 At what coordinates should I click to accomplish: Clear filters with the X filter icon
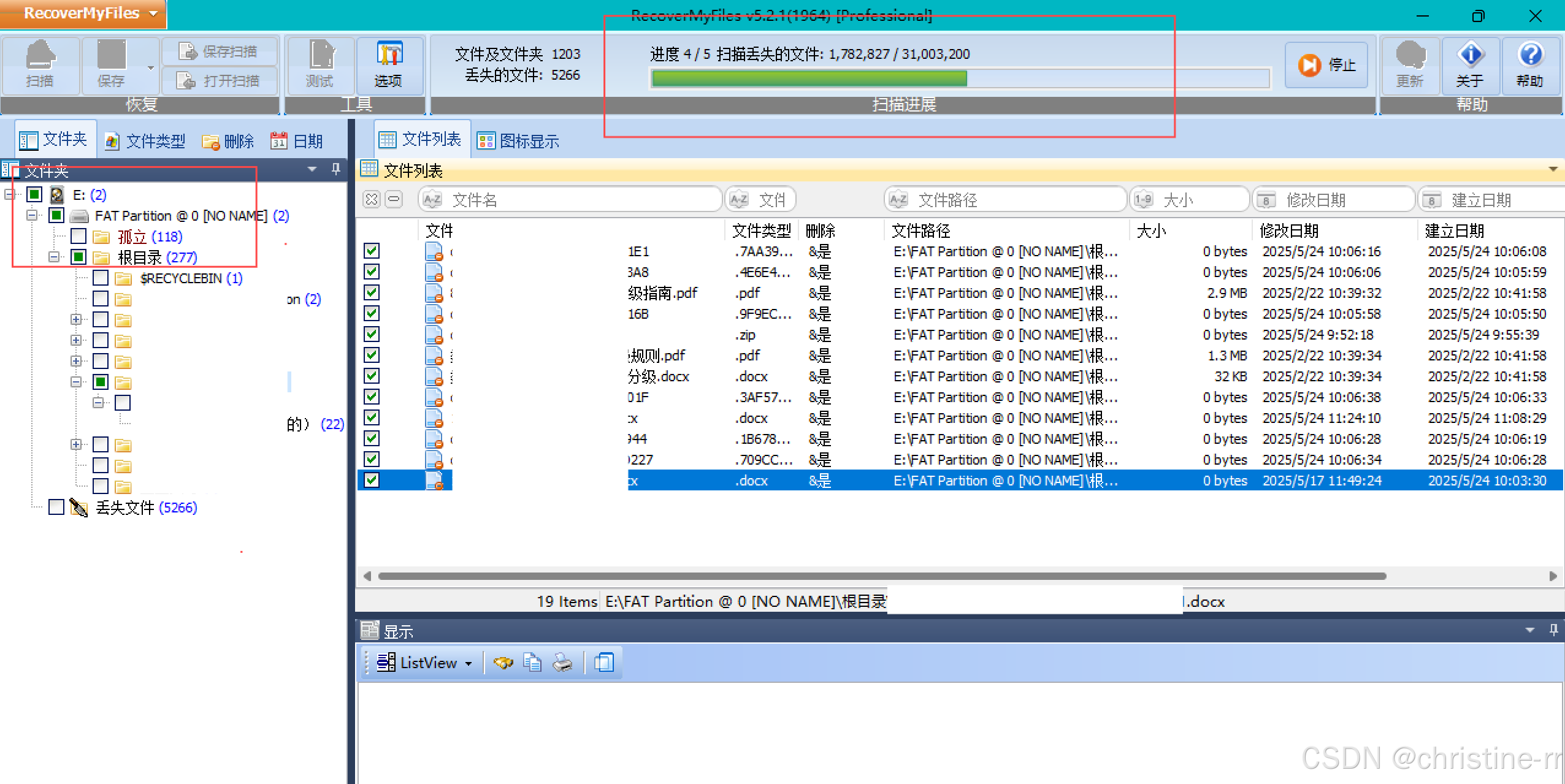click(x=372, y=199)
